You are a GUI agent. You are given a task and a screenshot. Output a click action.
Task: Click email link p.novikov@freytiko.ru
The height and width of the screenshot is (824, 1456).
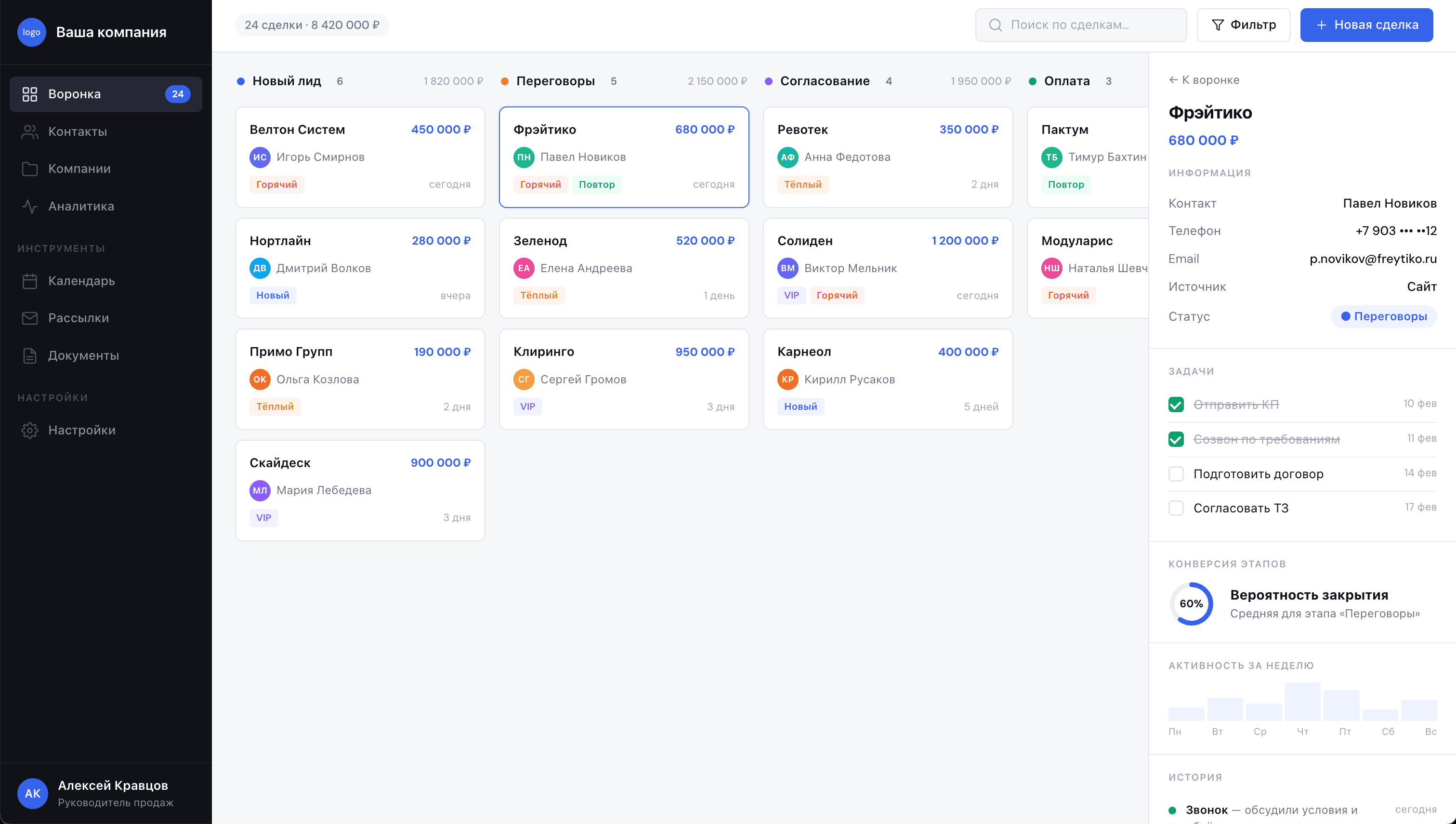pyautogui.click(x=1374, y=259)
